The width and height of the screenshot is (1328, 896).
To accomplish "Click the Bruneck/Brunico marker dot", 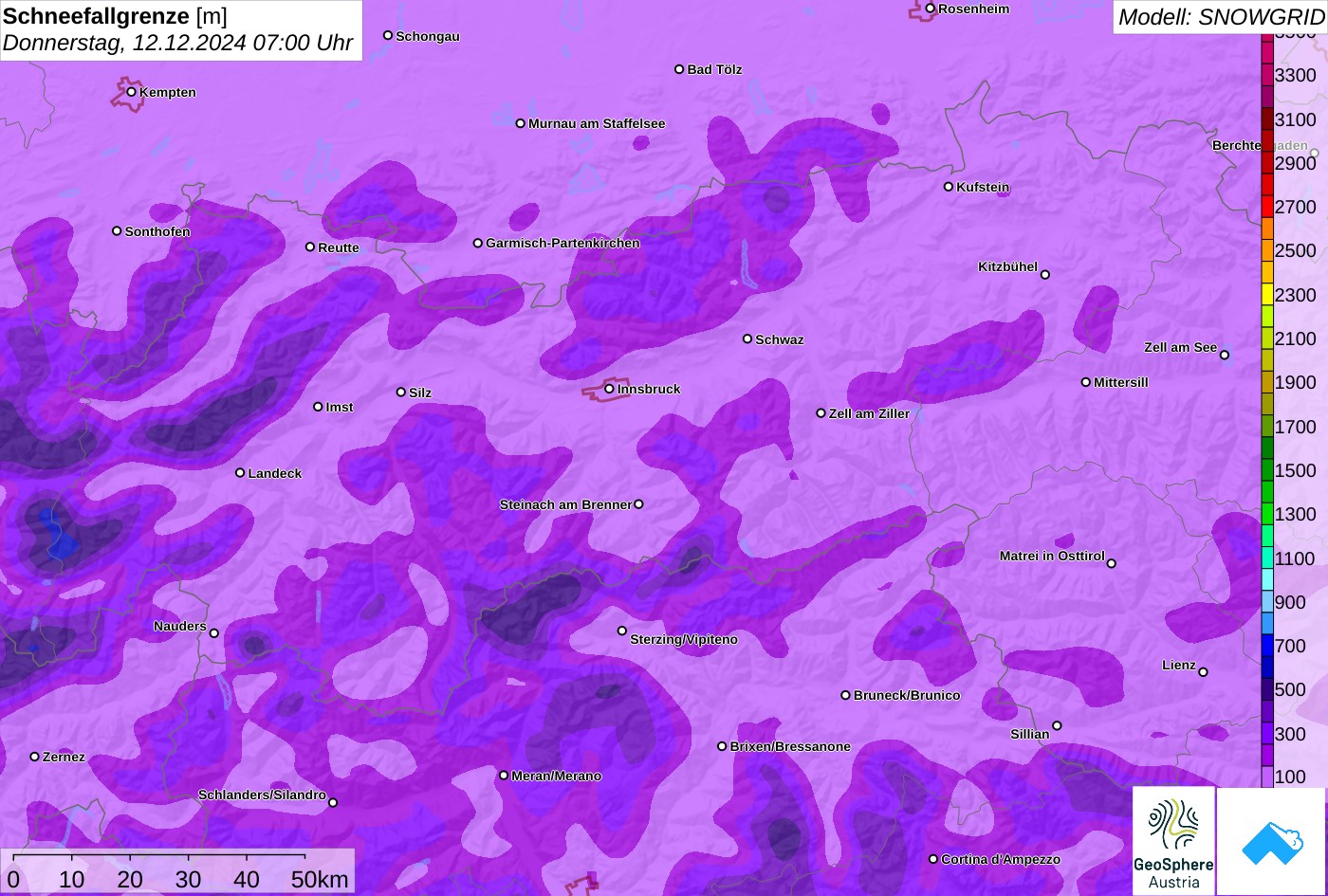I will tap(846, 695).
